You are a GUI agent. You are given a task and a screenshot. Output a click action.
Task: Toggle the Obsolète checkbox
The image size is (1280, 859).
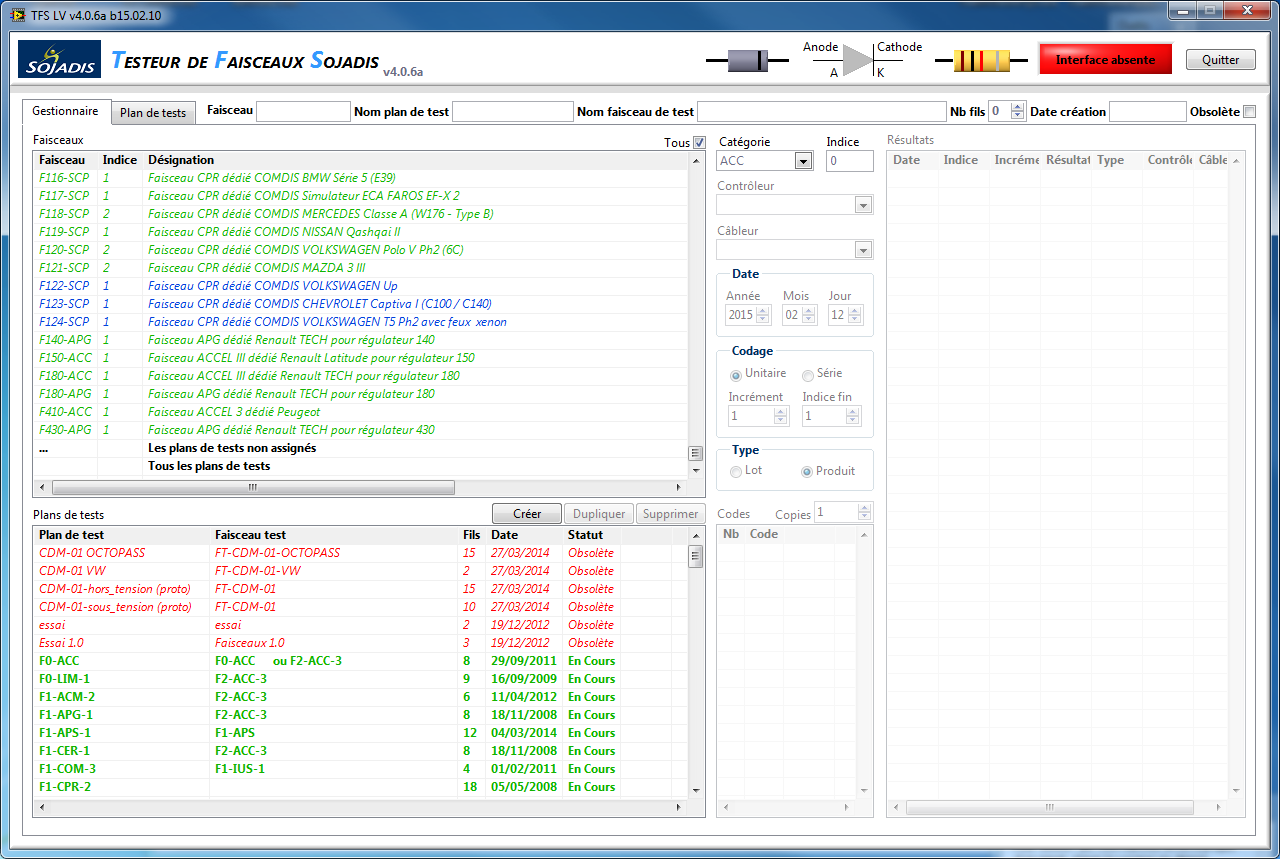click(x=1249, y=111)
